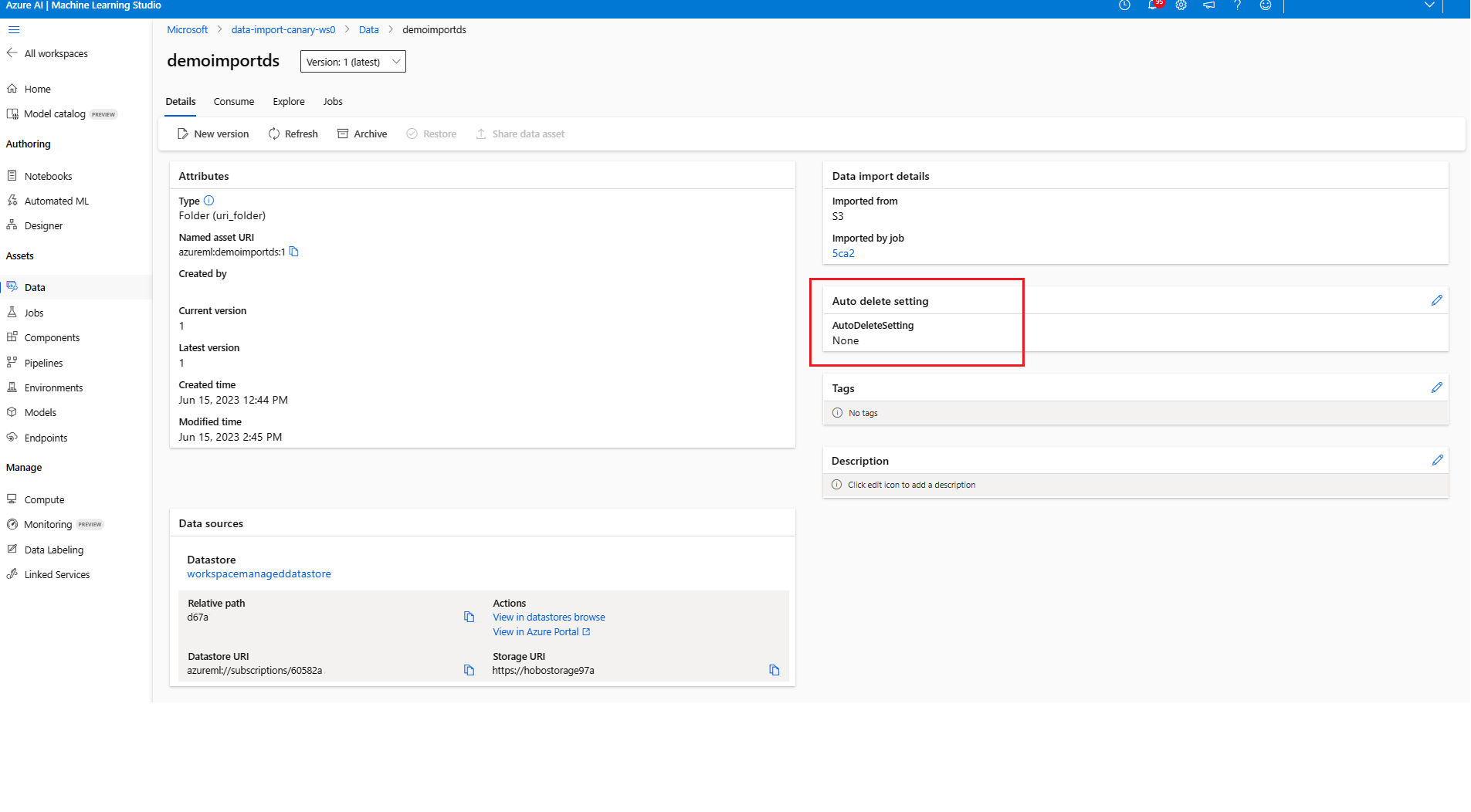Click the 'Jun 15, 2023 12:44 PM' value
Screen dimensions: 1471x812
click(233, 400)
